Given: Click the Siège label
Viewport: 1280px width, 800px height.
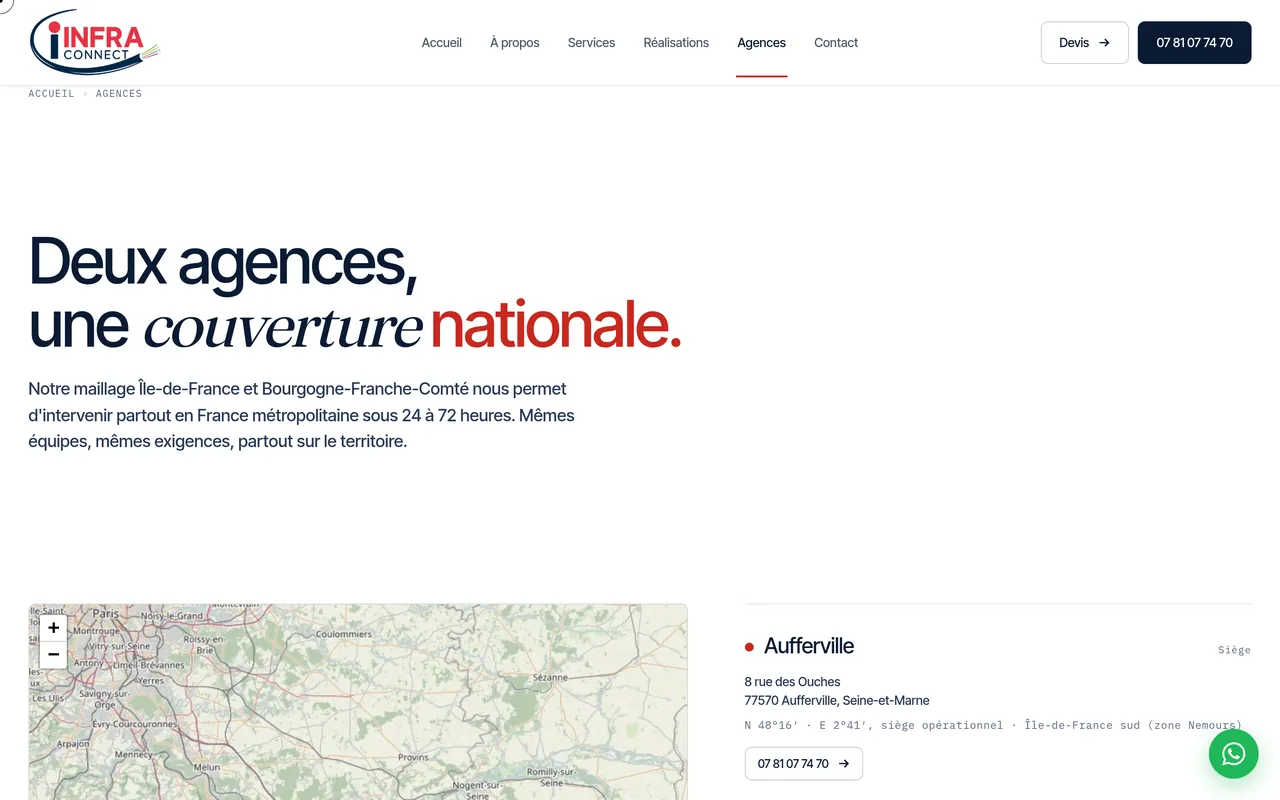Looking at the screenshot, I should tap(1234, 650).
